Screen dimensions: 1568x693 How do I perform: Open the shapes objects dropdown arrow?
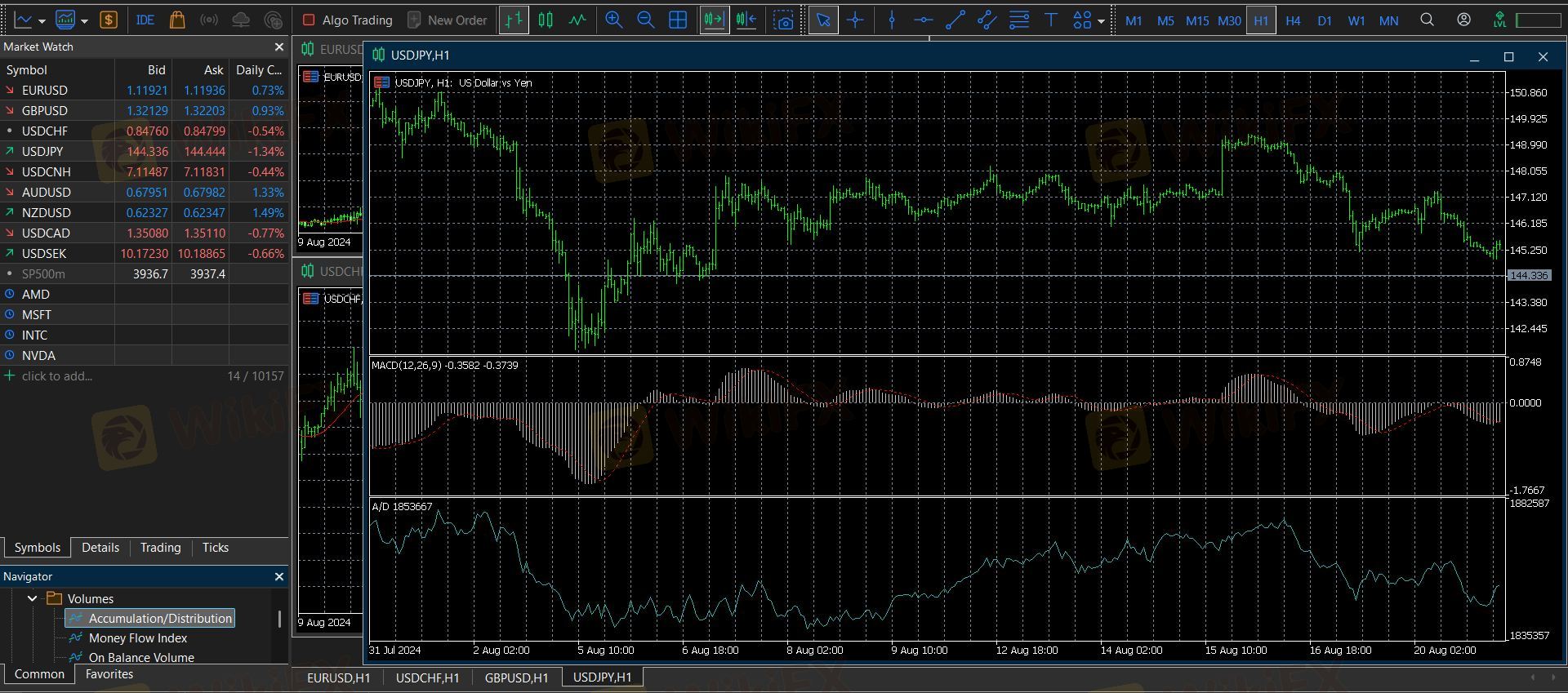(1102, 21)
